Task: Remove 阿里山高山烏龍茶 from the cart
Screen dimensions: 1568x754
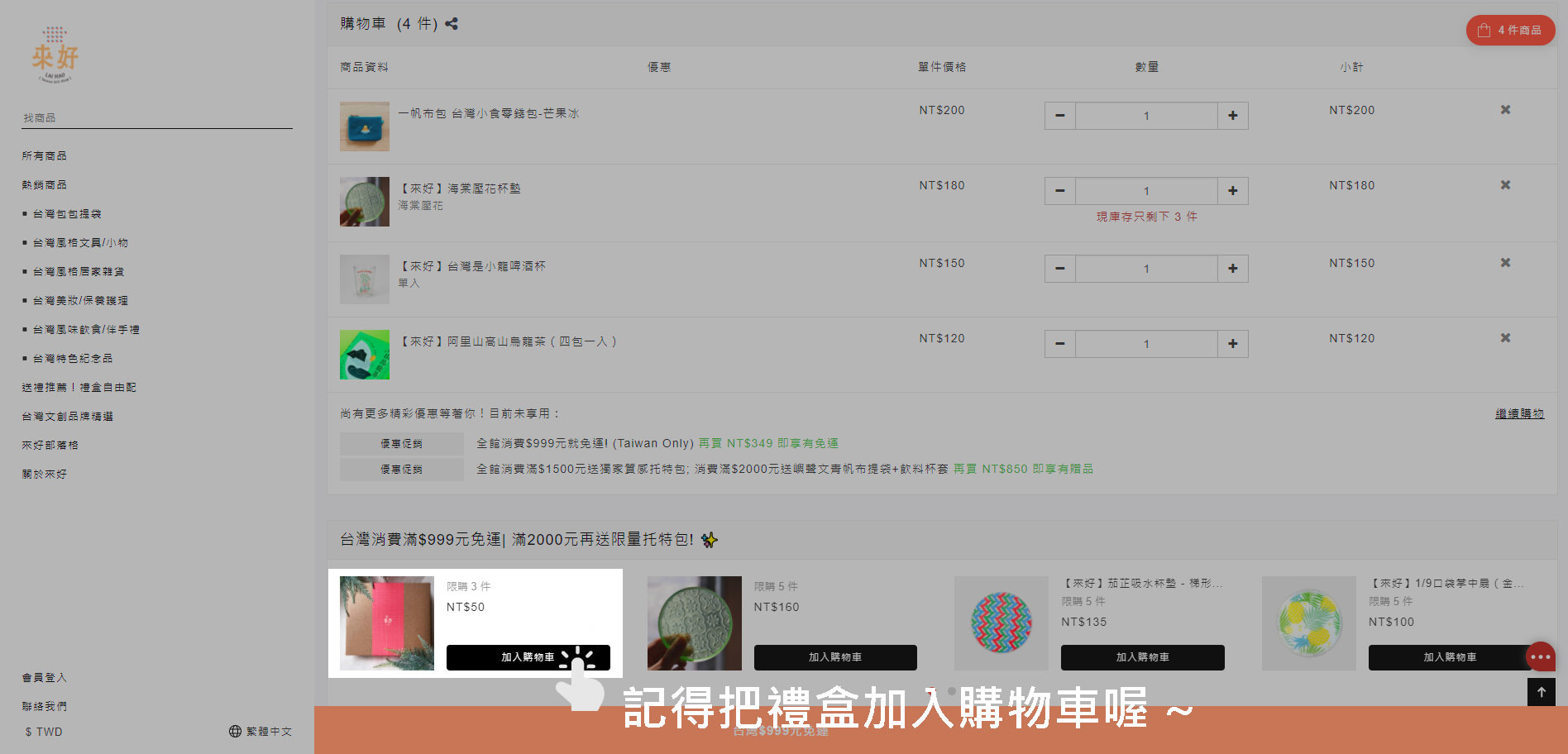Action: pos(1505,338)
